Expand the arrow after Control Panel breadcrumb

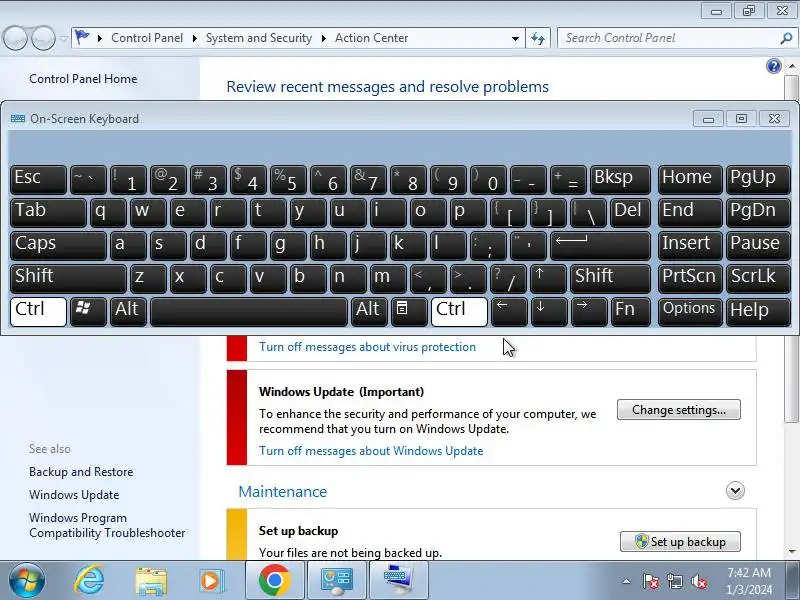pyautogui.click(x=194, y=38)
